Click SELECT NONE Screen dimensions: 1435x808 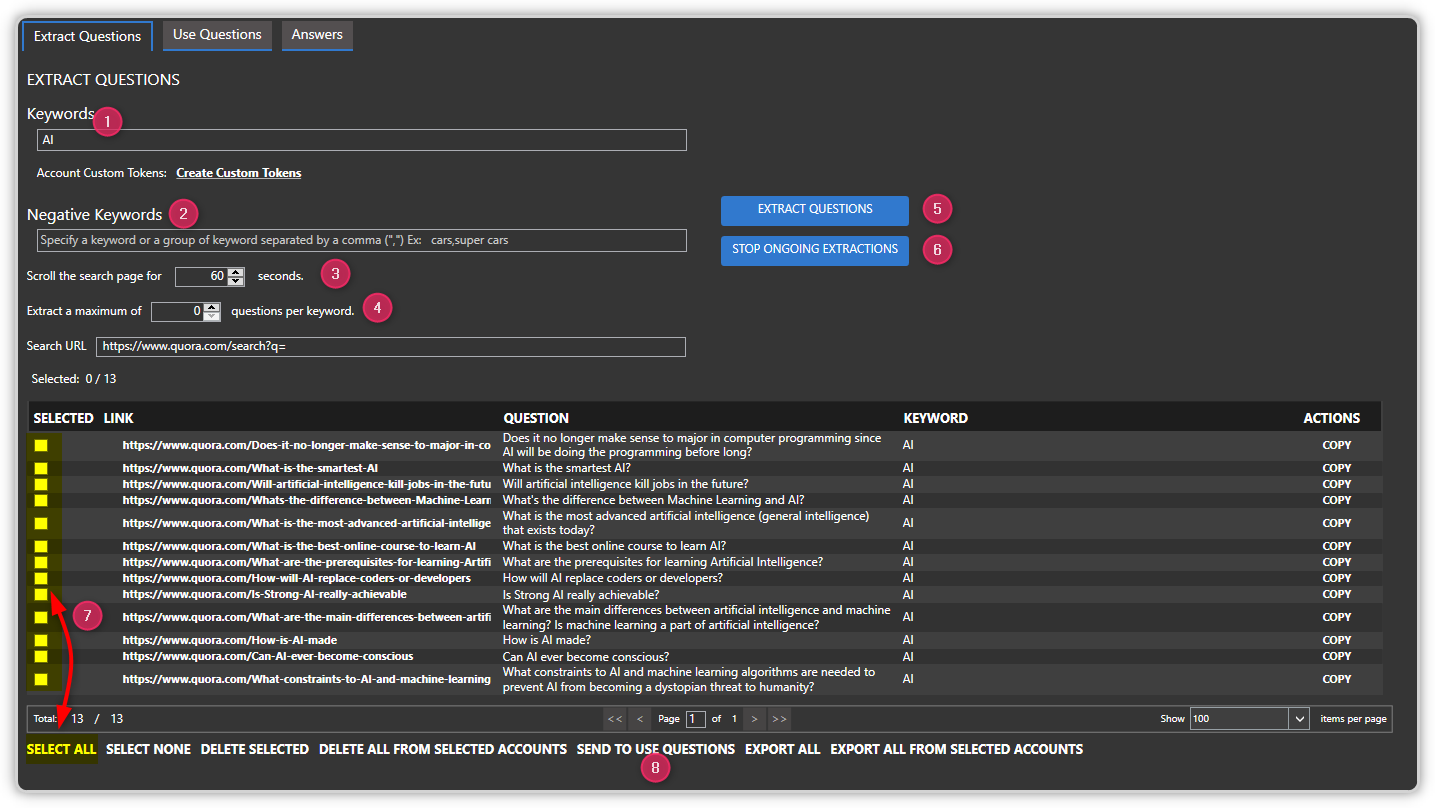click(148, 749)
